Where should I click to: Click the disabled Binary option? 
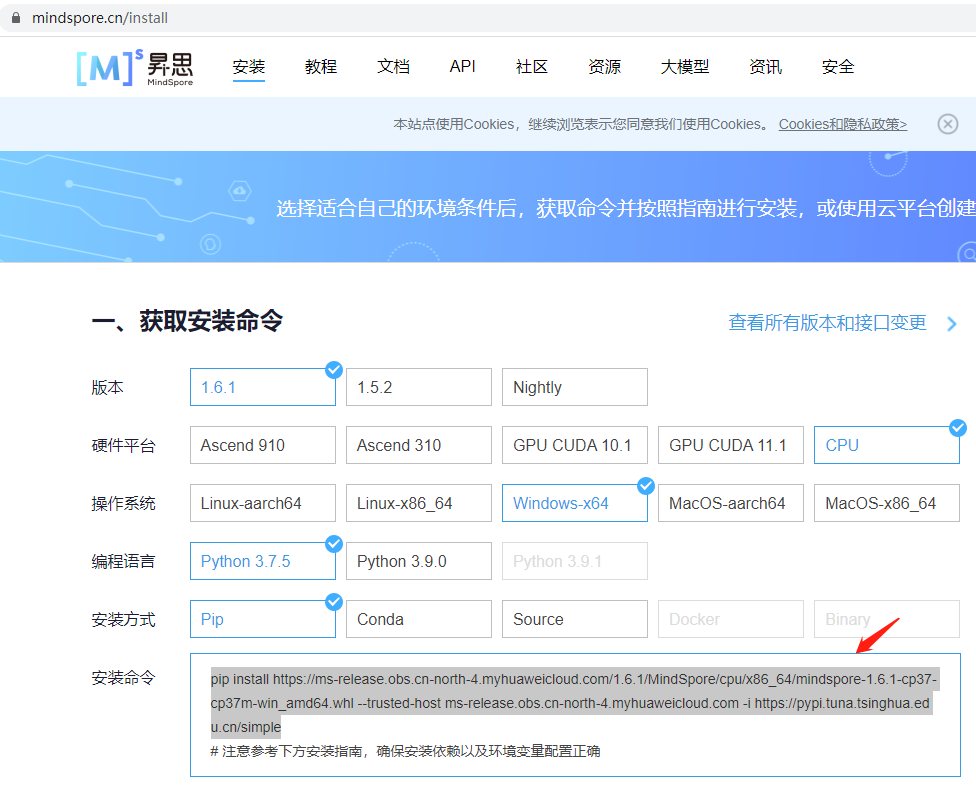pos(887,619)
